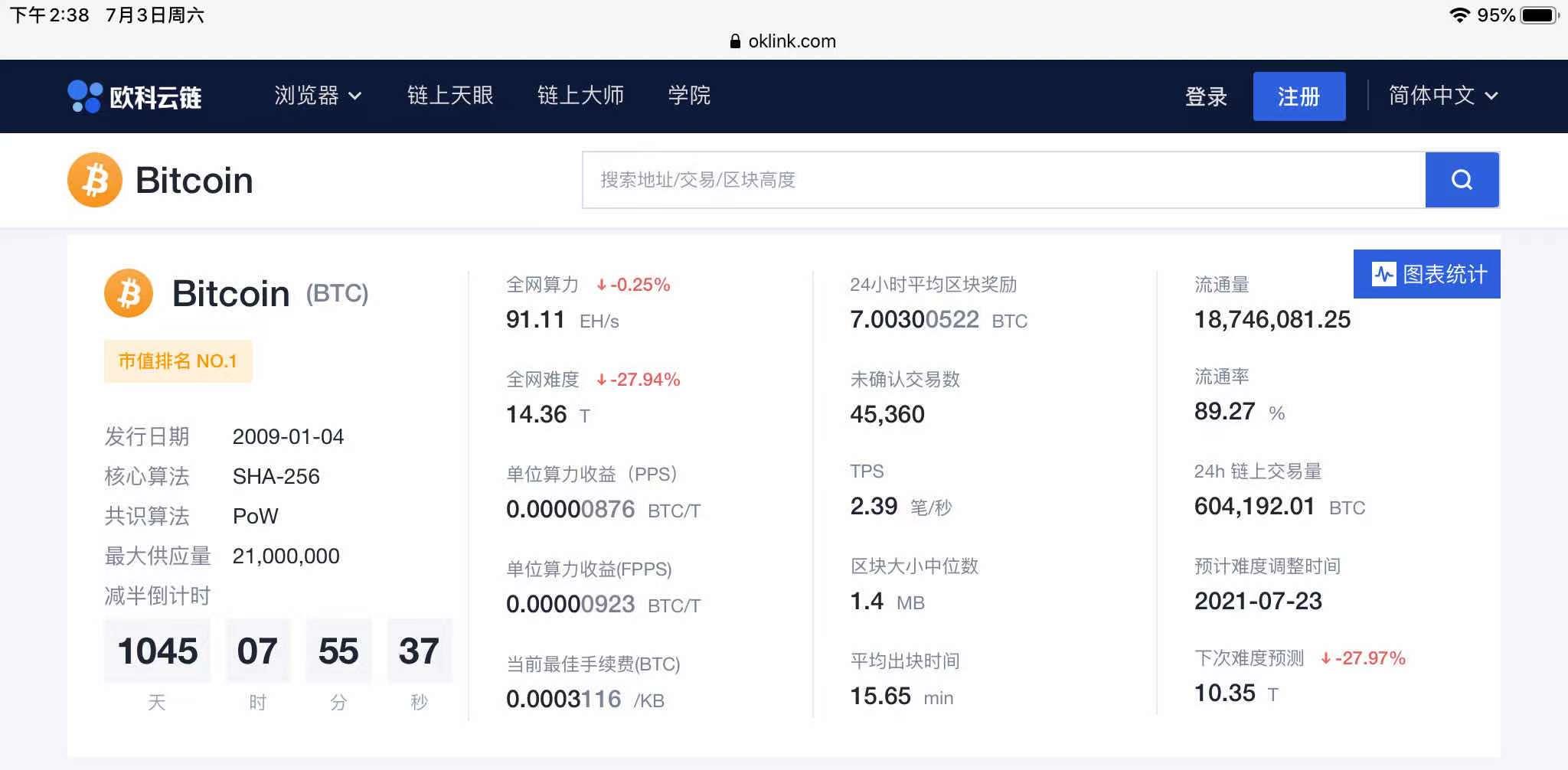Open the 简体中文 language dropdown
The image size is (1568, 770).
coord(1443,96)
